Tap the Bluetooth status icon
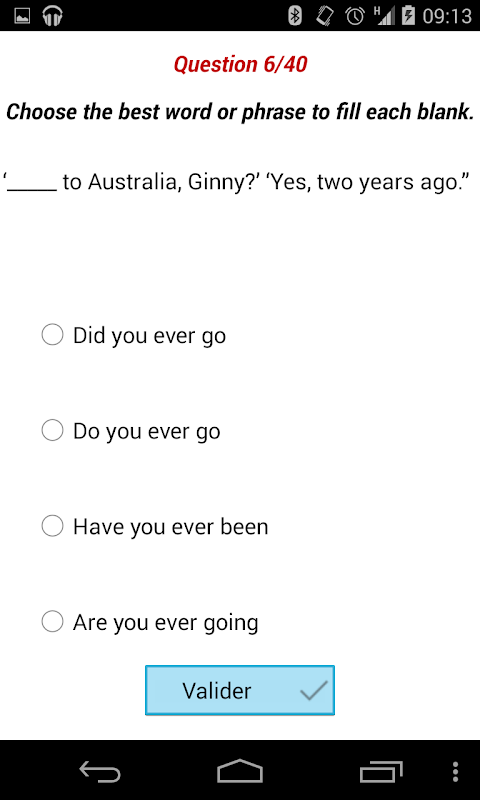Screen dimensions: 480x800 tap(295, 16)
